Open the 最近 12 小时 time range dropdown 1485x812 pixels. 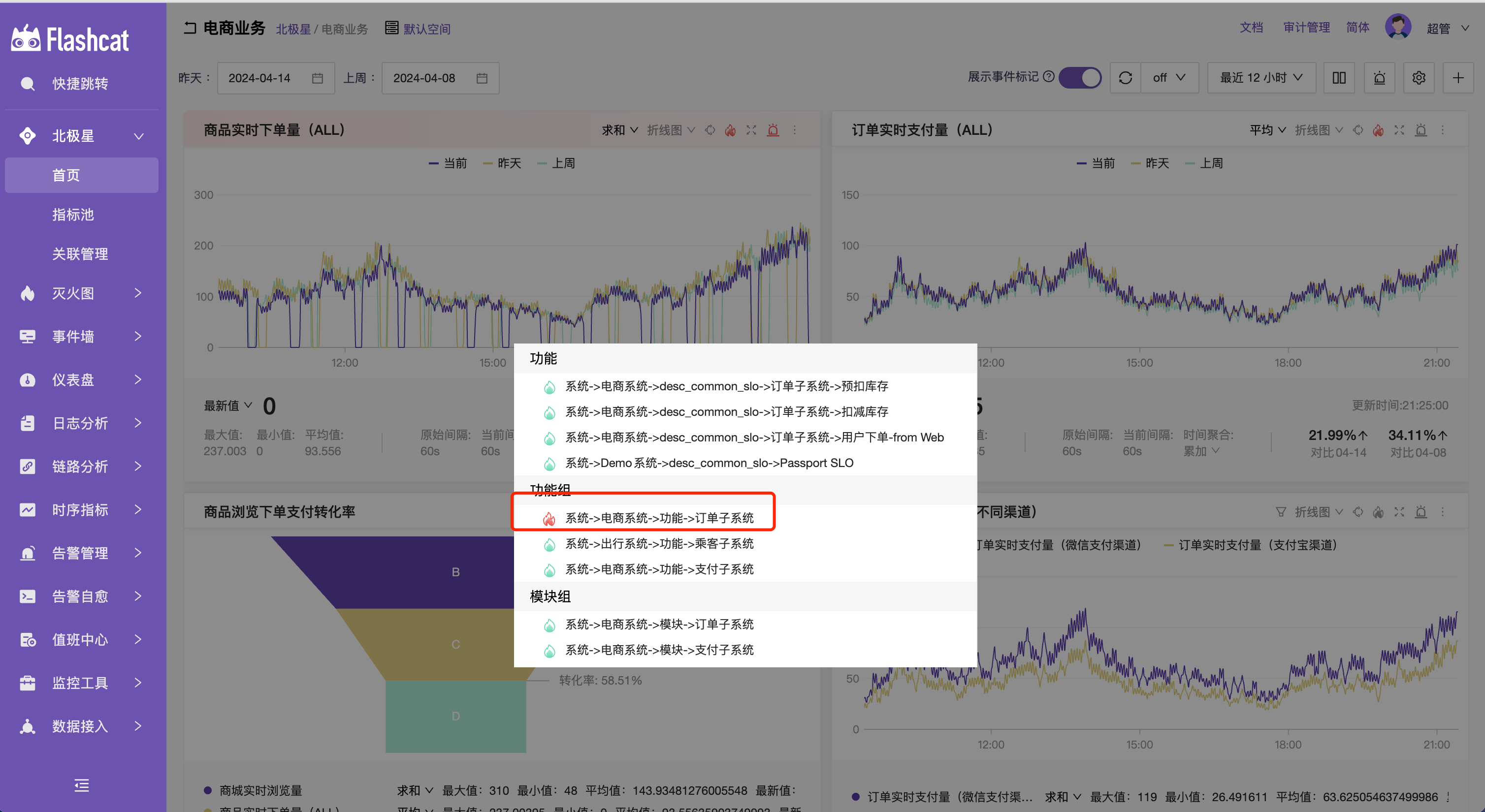point(1261,78)
